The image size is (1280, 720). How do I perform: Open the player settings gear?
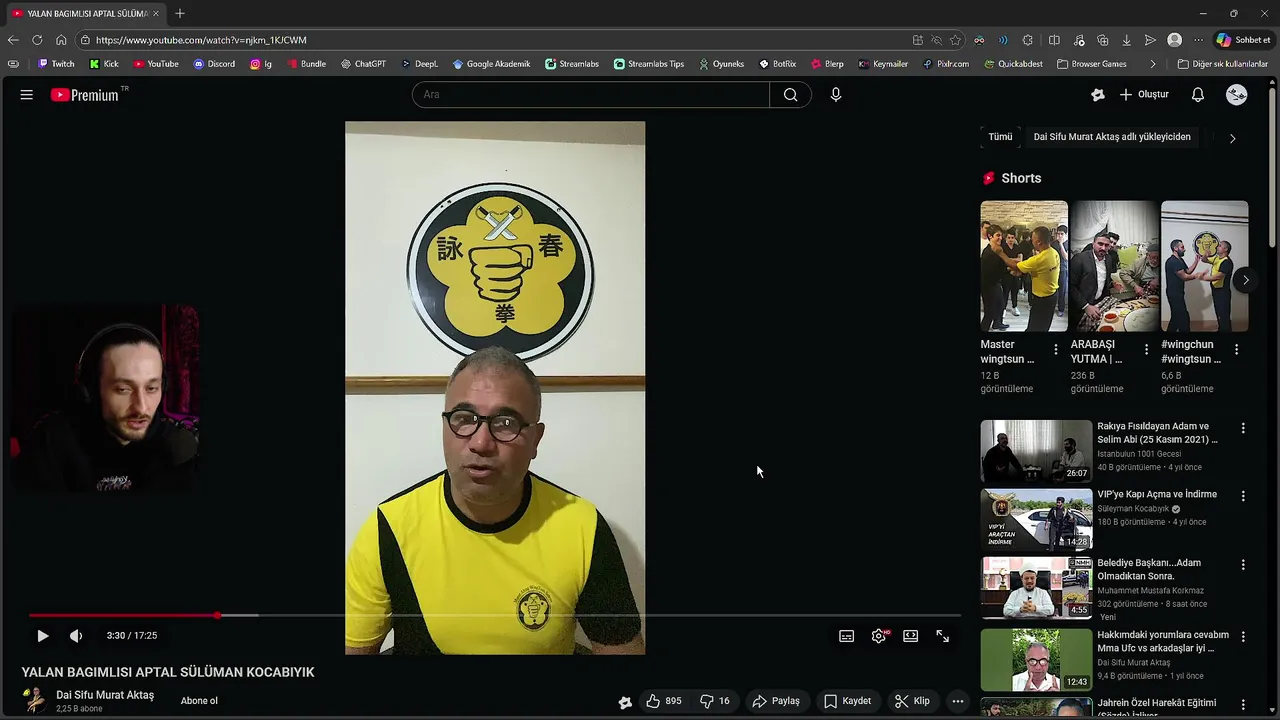(879, 636)
